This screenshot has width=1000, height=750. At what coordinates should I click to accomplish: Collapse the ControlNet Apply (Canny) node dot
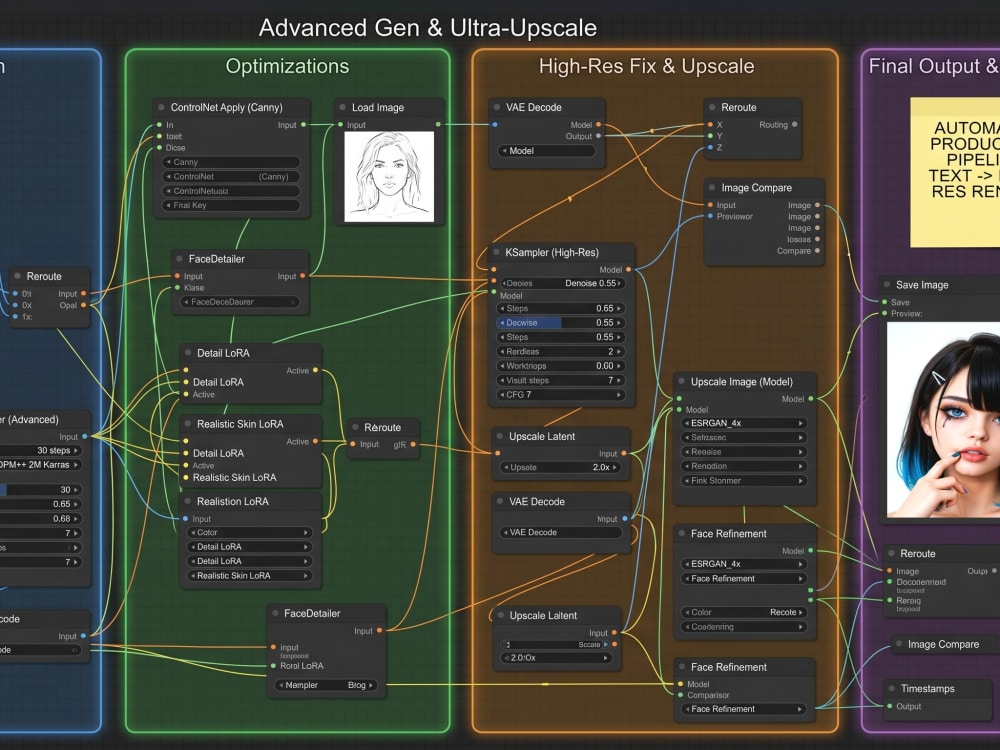161,108
